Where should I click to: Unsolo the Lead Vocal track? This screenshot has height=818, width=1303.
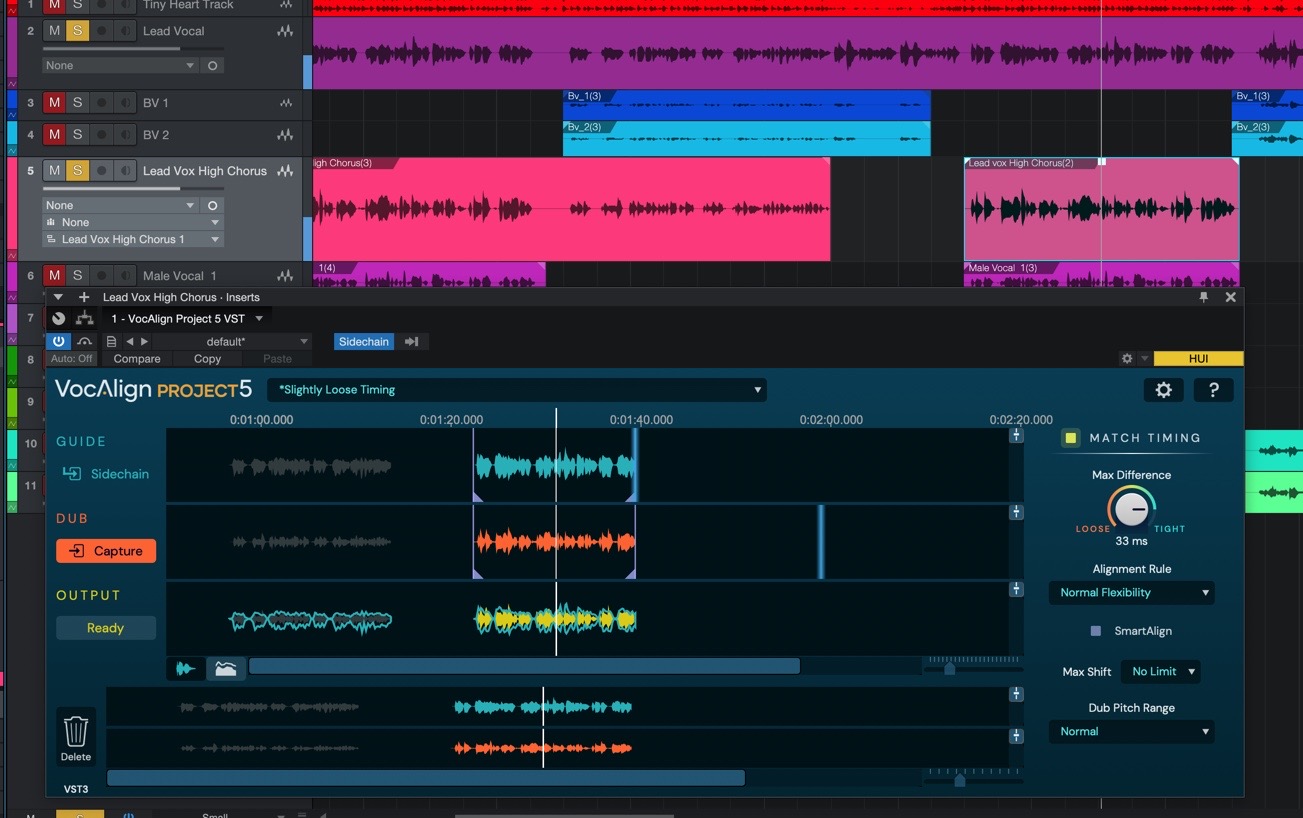click(77, 31)
